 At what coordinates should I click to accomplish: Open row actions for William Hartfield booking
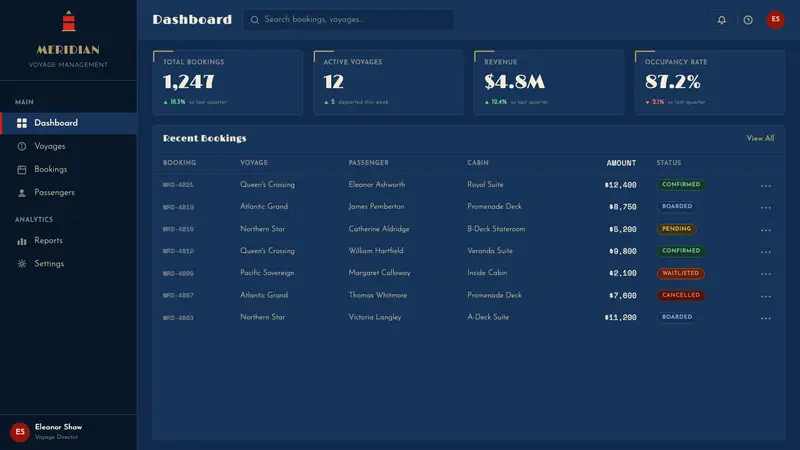point(765,252)
